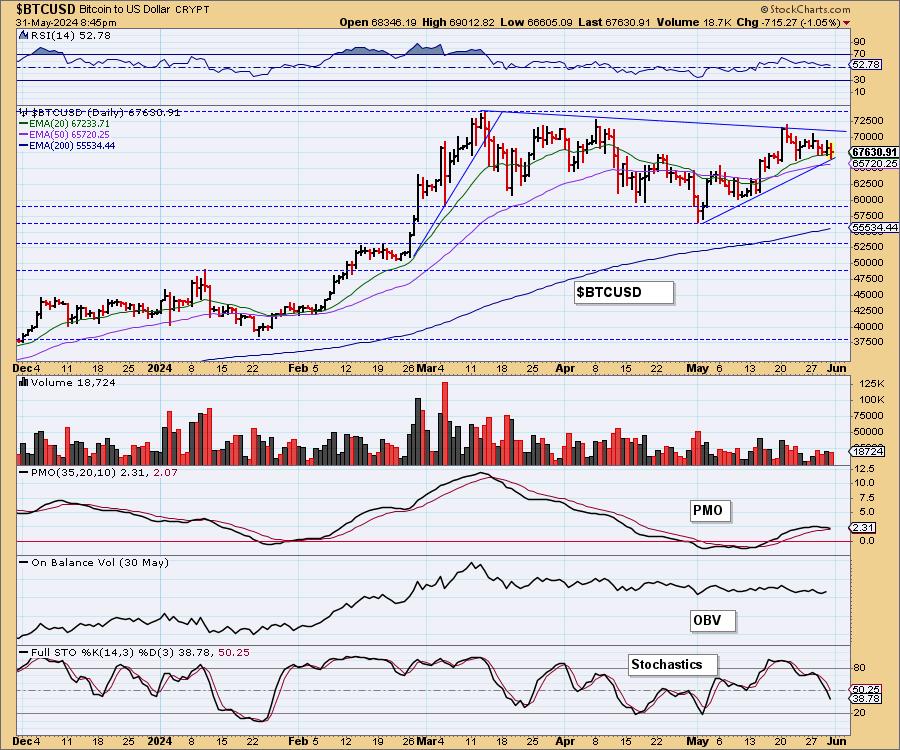Image resolution: width=900 pixels, height=750 pixels.
Task: Click the CRYPT exchange label
Action: [x=192, y=10]
